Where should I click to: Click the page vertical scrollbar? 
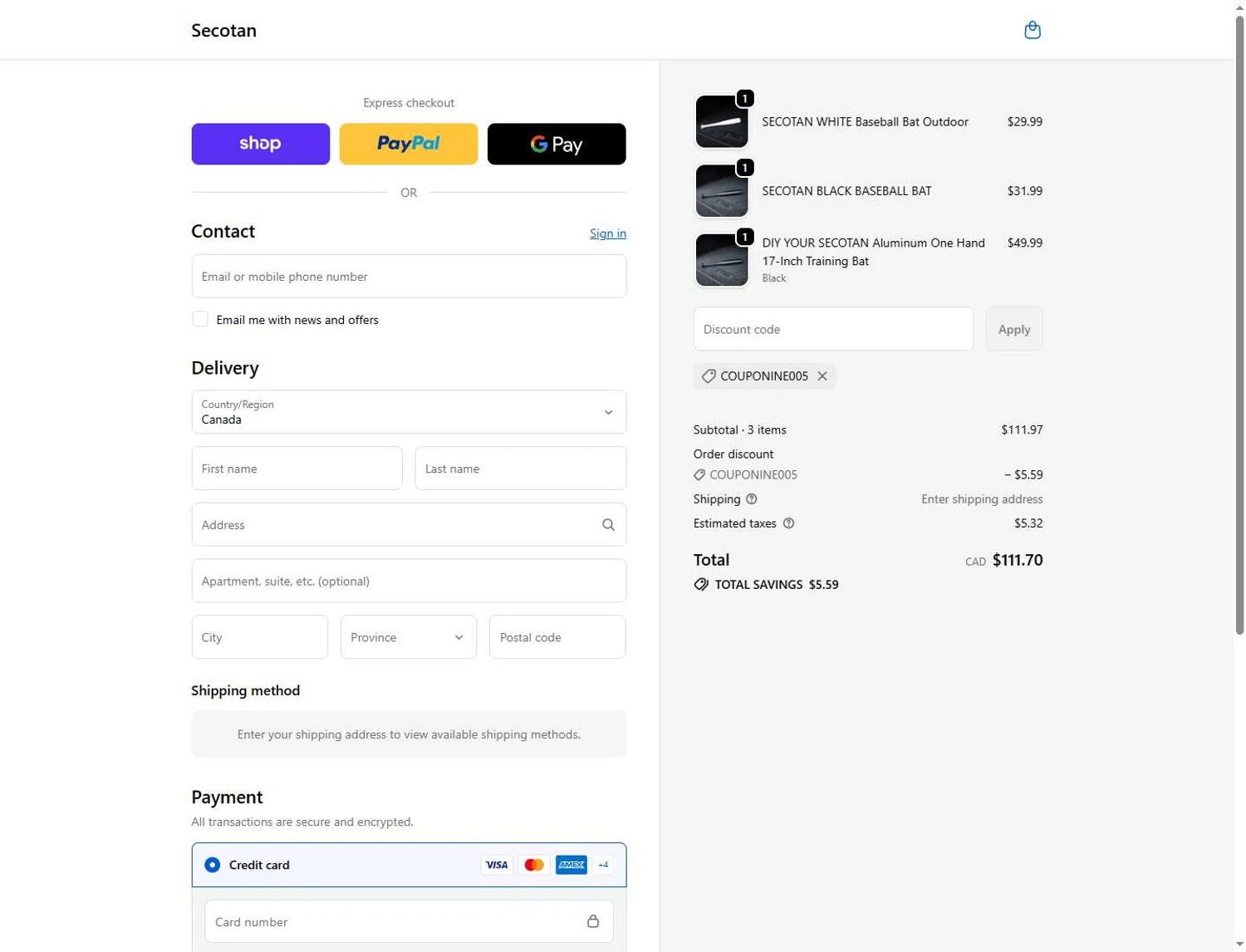click(1239, 326)
